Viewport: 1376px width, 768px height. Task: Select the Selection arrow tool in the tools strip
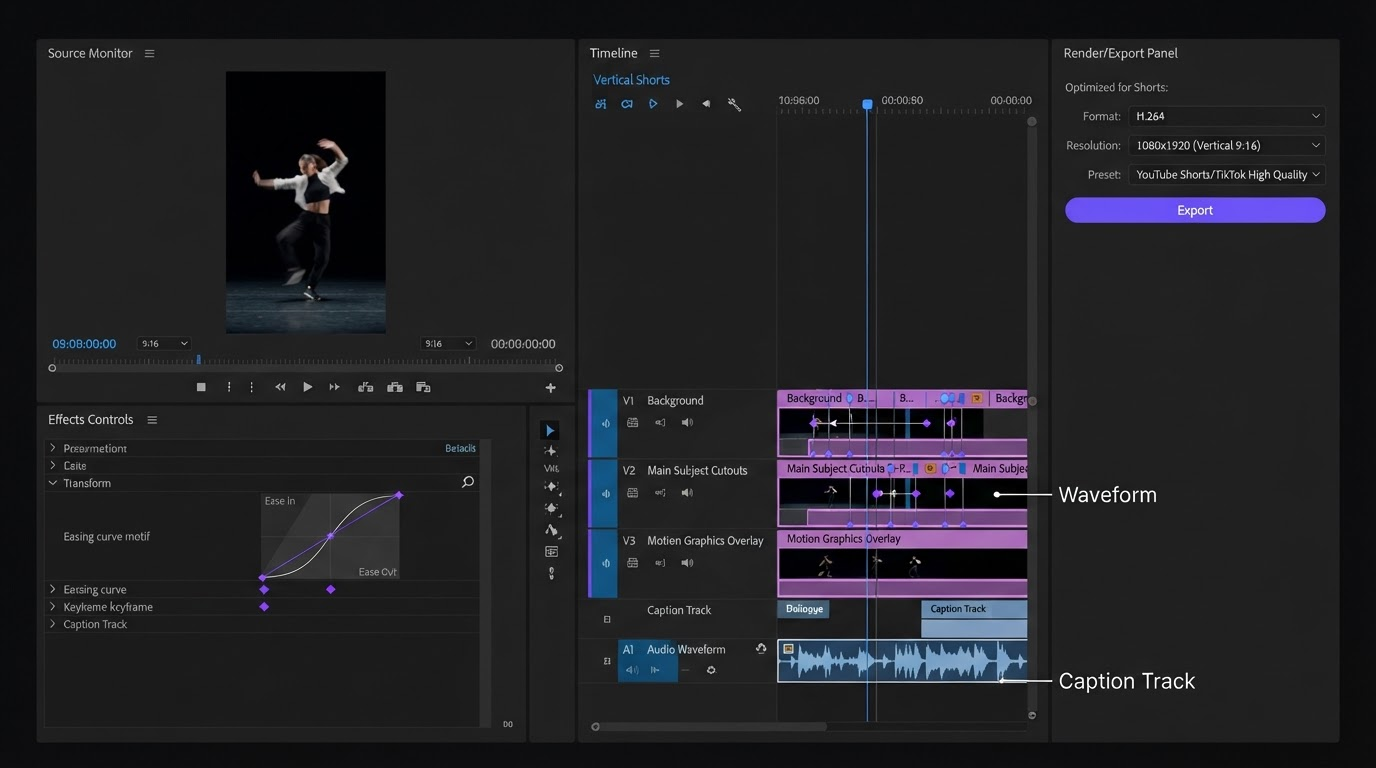click(x=550, y=431)
